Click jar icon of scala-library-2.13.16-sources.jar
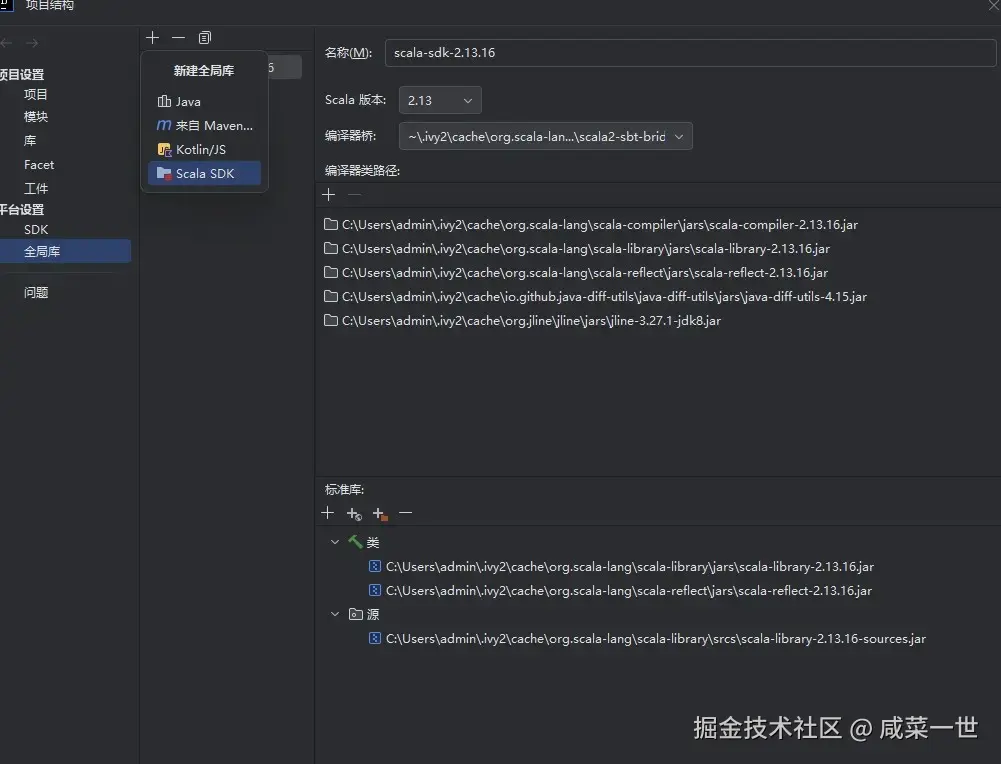 coord(375,638)
